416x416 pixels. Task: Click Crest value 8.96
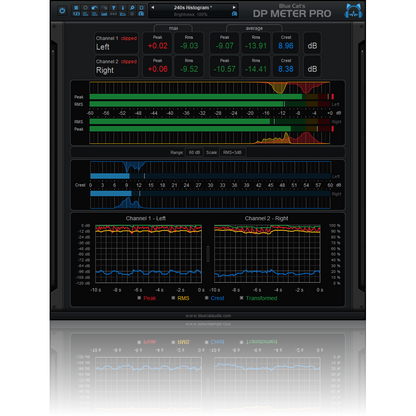pos(286,46)
